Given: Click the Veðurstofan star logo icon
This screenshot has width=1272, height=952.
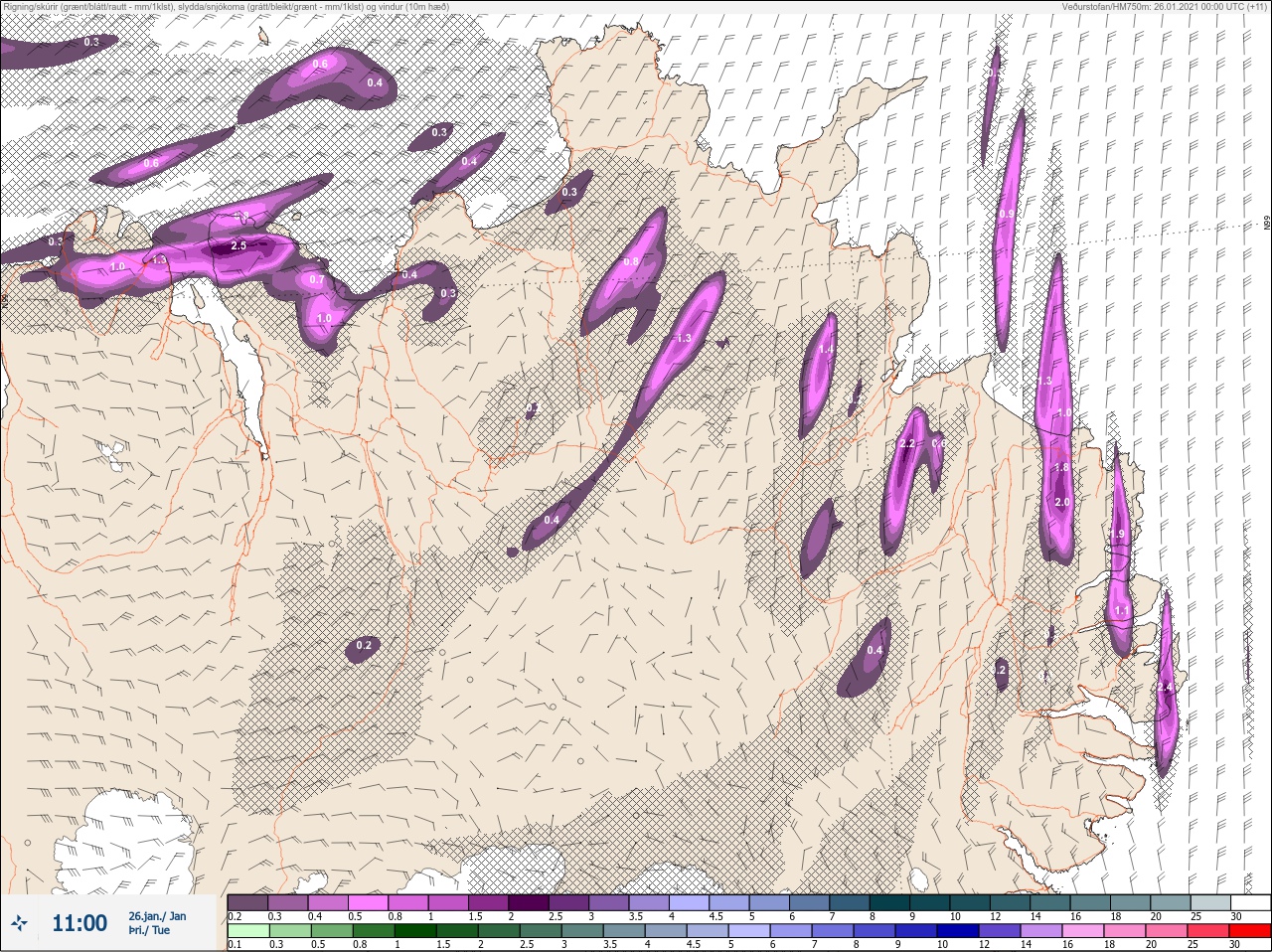Looking at the screenshot, I should pos(20,924).
